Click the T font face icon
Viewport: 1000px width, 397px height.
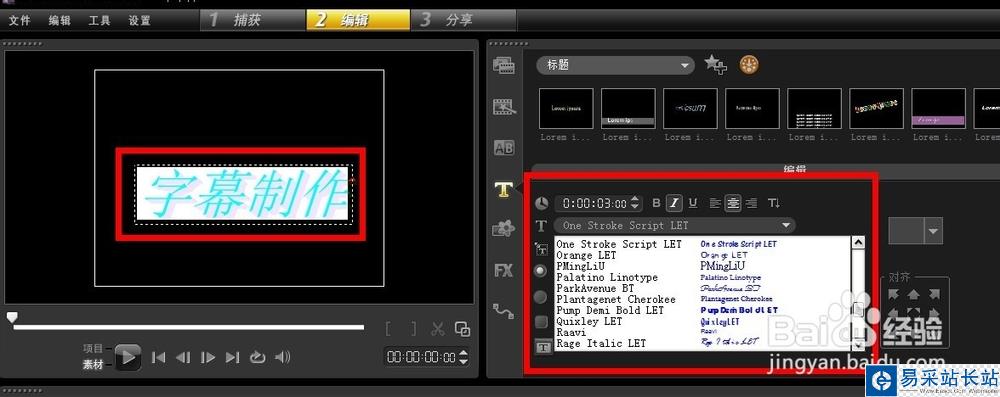(x=541, y=226)
